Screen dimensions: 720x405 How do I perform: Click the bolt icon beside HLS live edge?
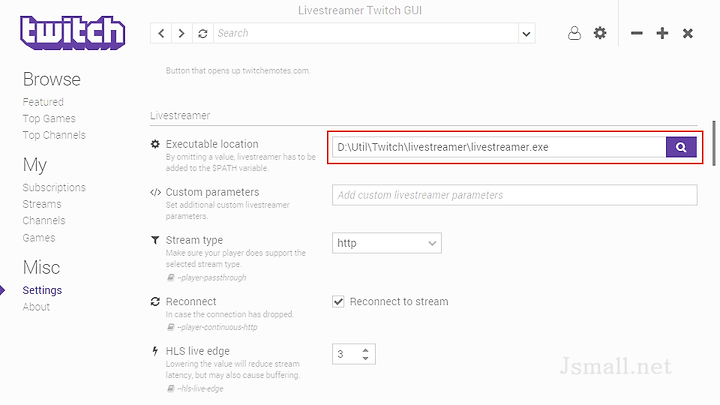(155, 351)
